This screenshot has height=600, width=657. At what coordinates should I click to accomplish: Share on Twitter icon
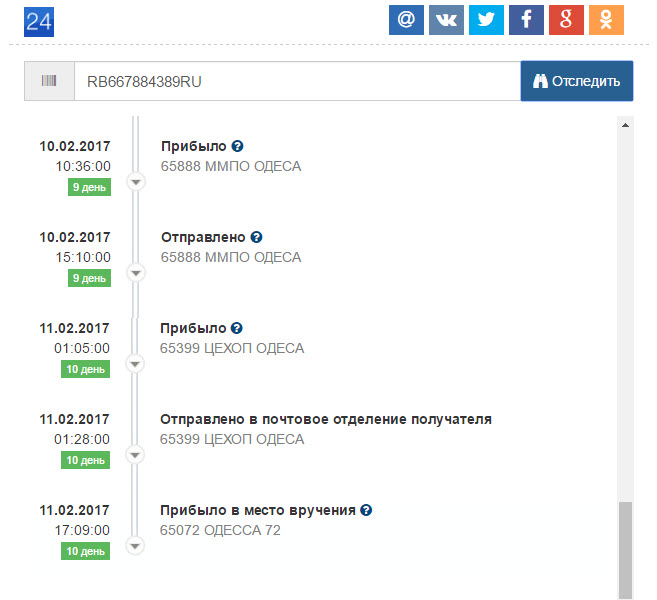pos(486,21)
